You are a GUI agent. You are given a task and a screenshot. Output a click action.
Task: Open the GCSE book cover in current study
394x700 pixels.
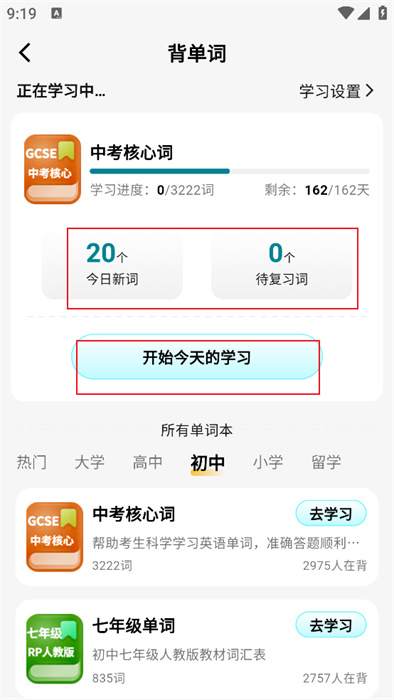(53, 169)
